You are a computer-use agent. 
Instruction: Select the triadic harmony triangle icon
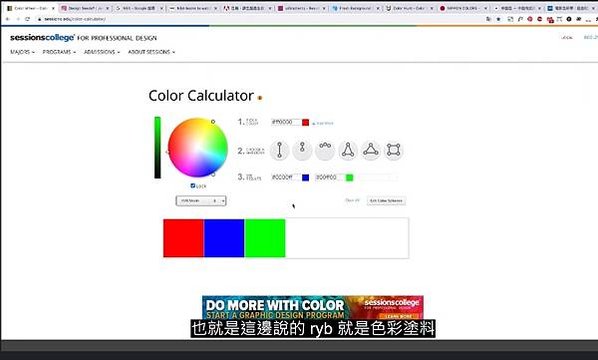[x=371, y=150]
